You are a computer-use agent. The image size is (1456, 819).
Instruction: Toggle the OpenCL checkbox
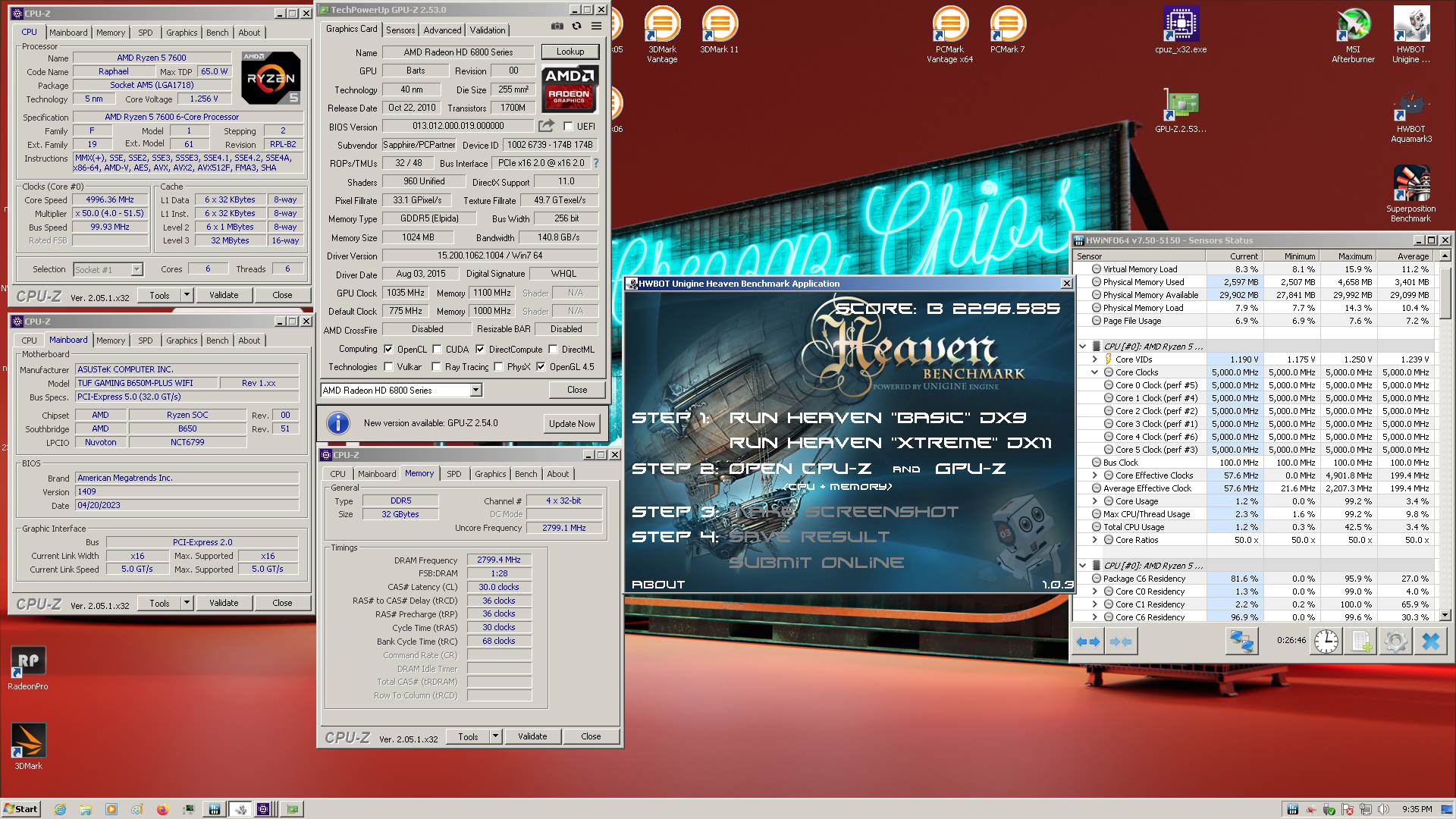[x=388, y=350]
